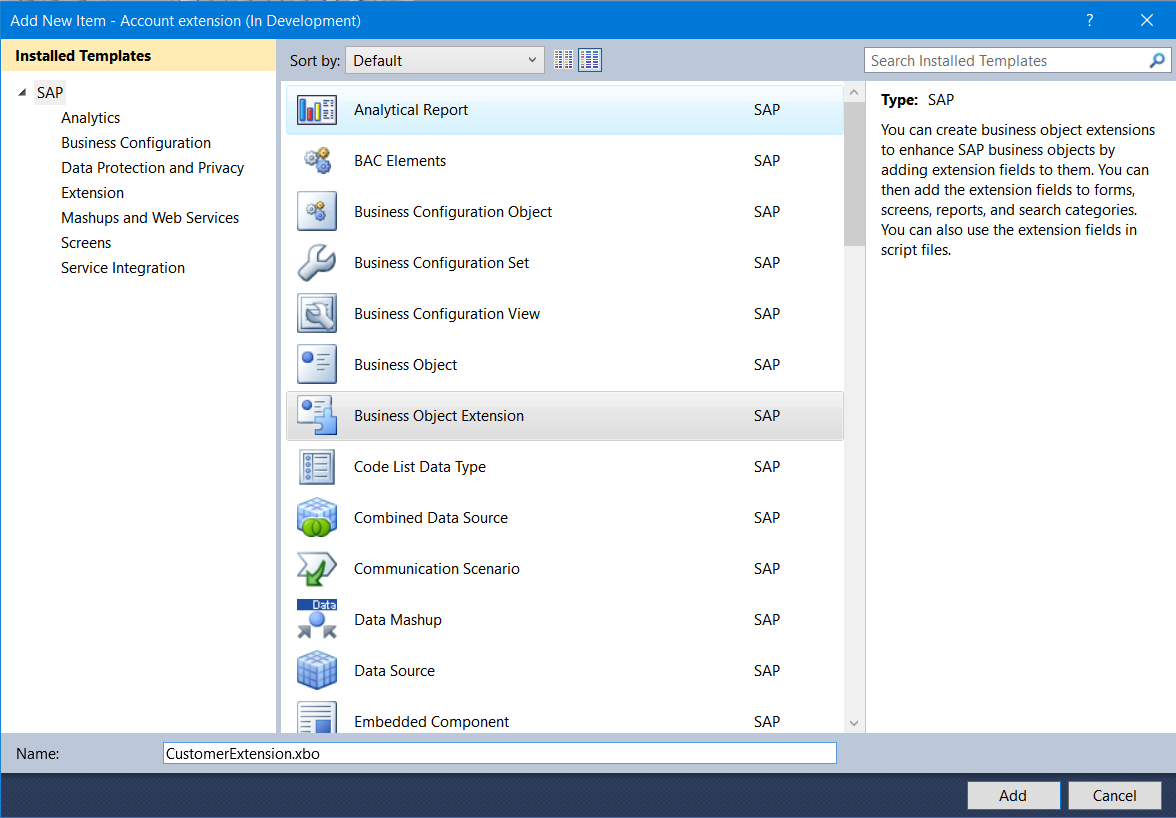Viewport: 1176px width, 818px height.
Task: Pick the Code List Data Type icon
Action: 317,467
